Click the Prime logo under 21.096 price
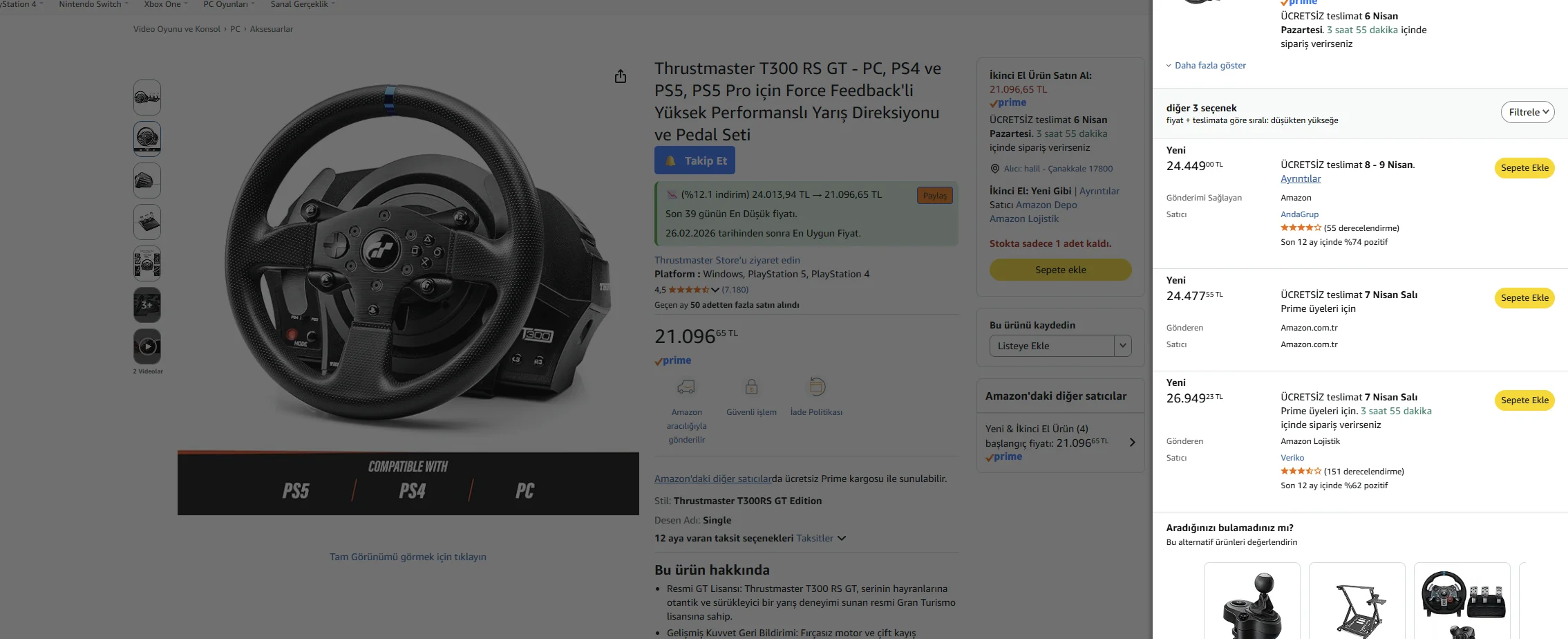This screenshot has height=639, width=1568. (x=673, y=360)
